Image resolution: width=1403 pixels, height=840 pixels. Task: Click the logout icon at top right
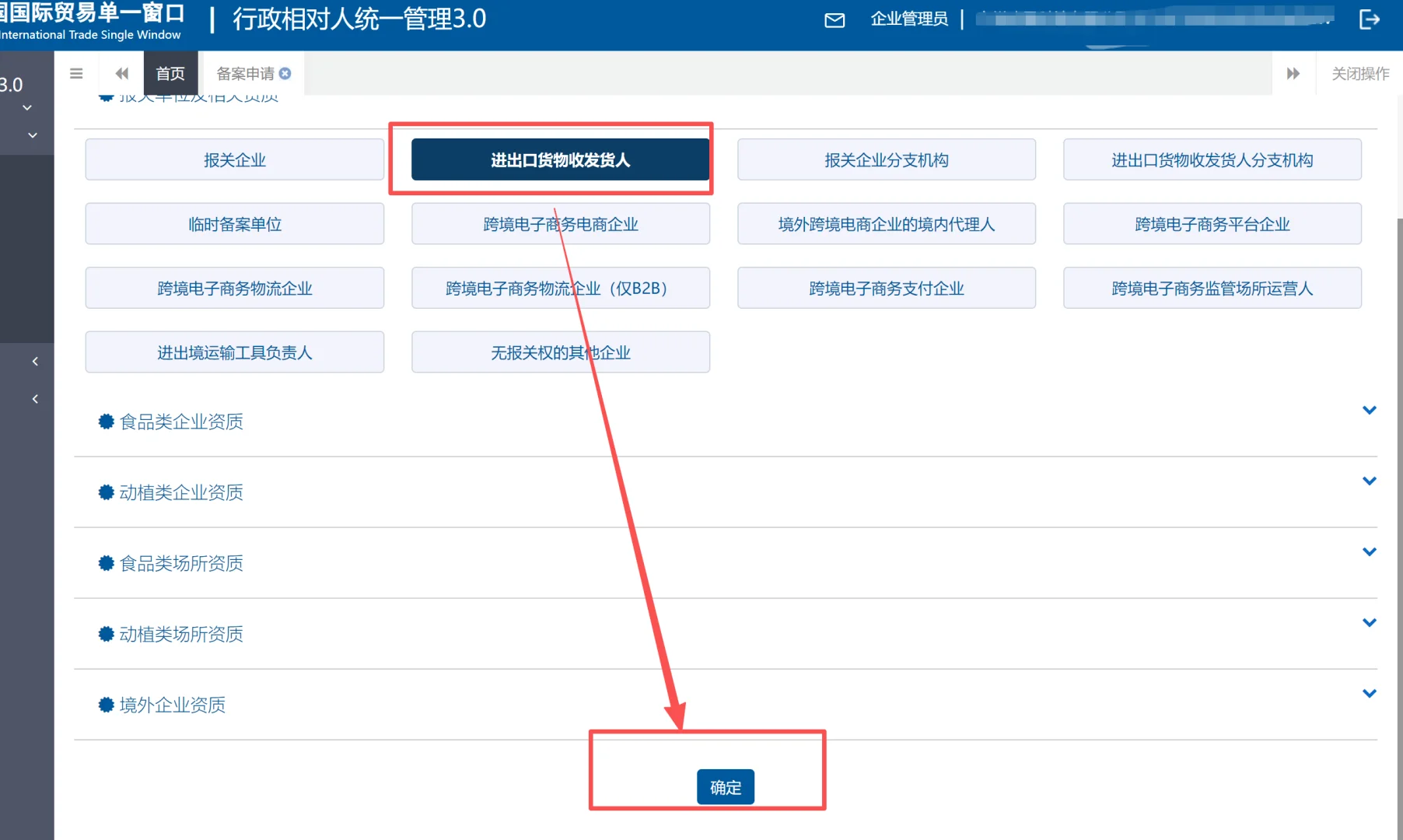point(1371,20)
